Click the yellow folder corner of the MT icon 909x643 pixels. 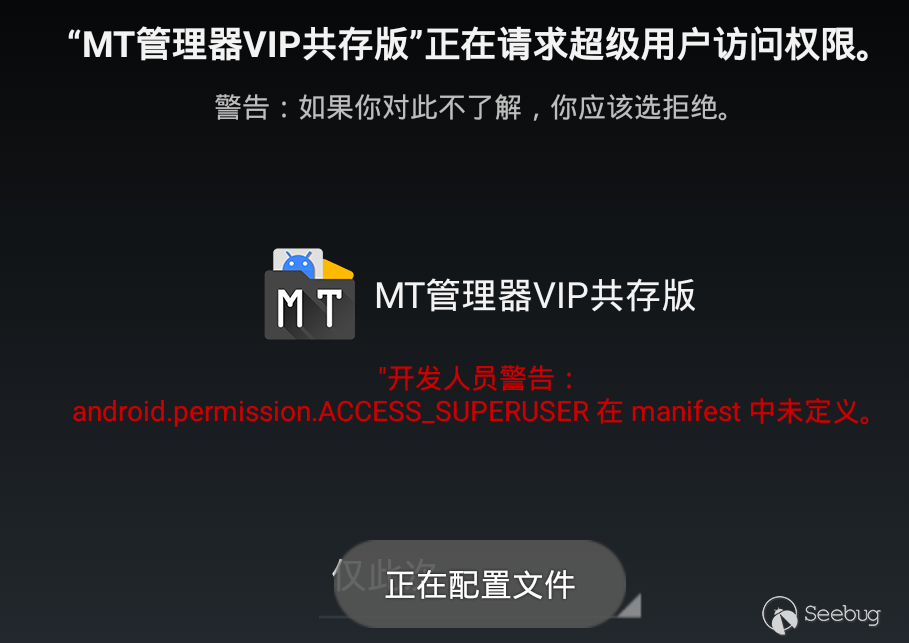[x=339, y=270]
